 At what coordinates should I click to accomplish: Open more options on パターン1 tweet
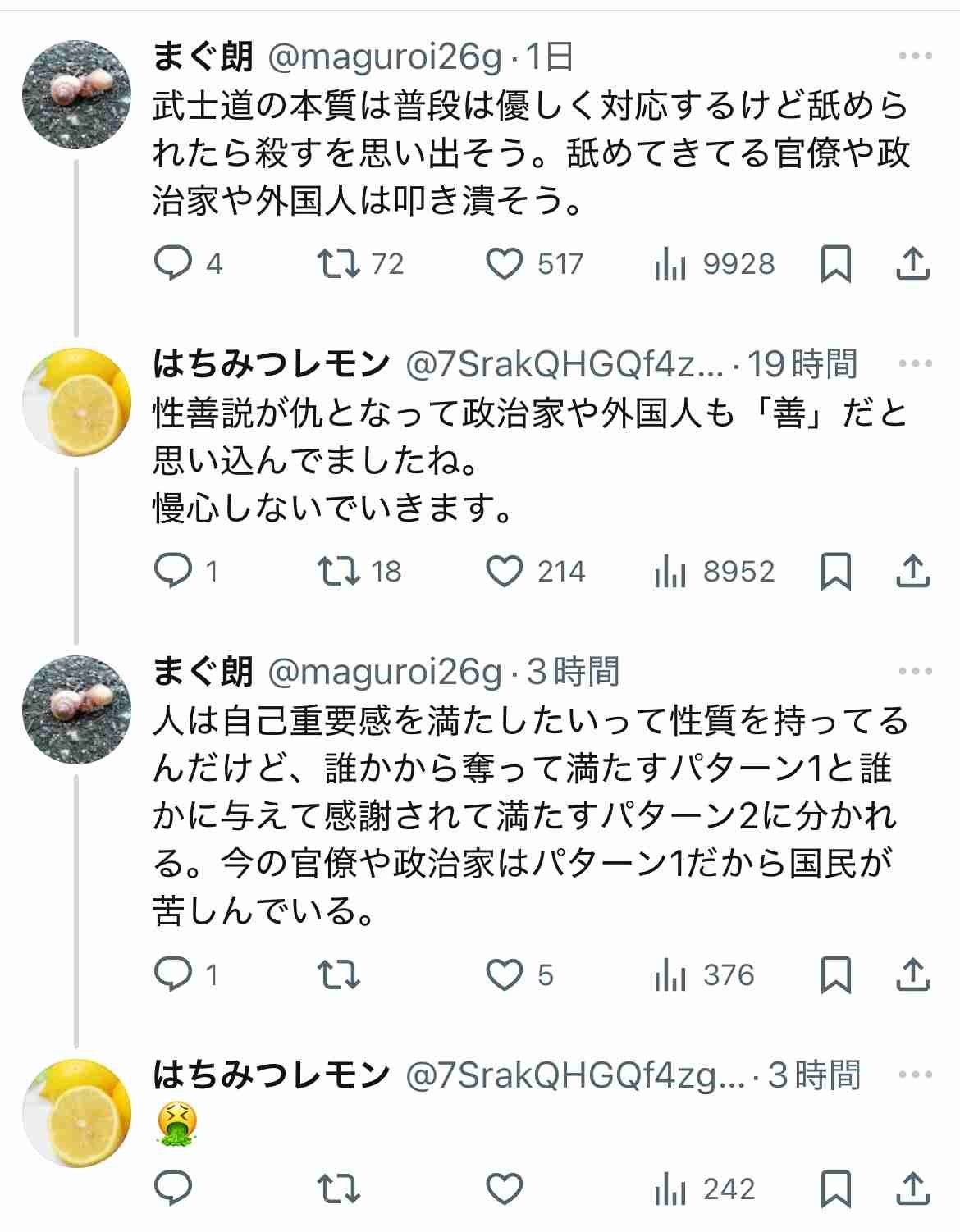coord(915,671)
